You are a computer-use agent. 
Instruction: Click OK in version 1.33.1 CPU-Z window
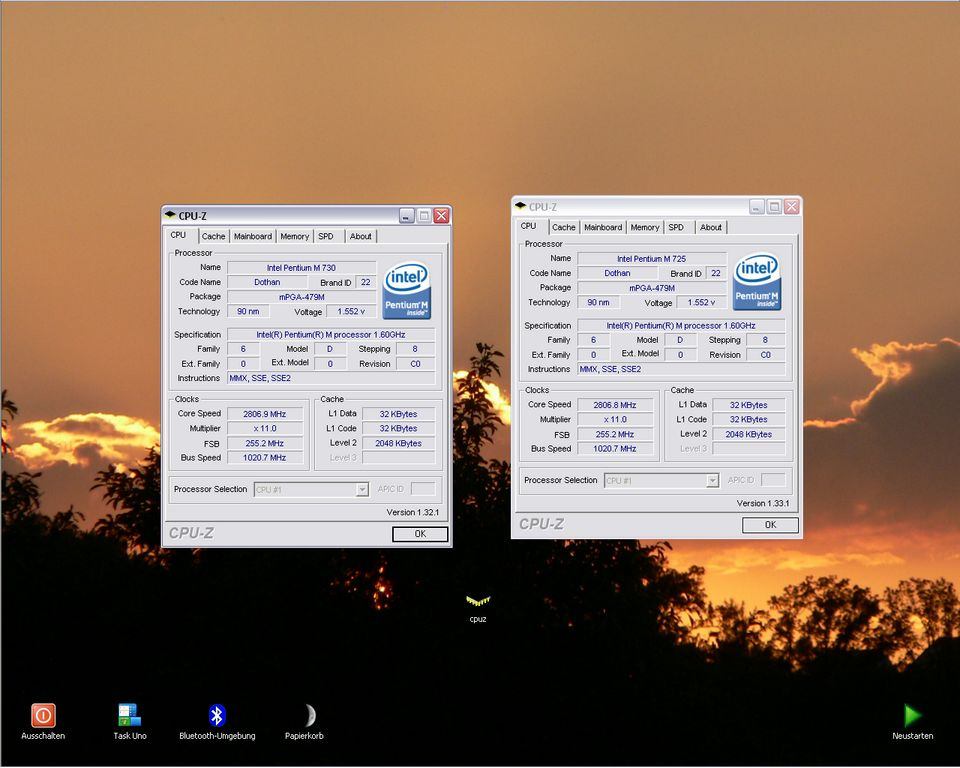pos(770,525)
